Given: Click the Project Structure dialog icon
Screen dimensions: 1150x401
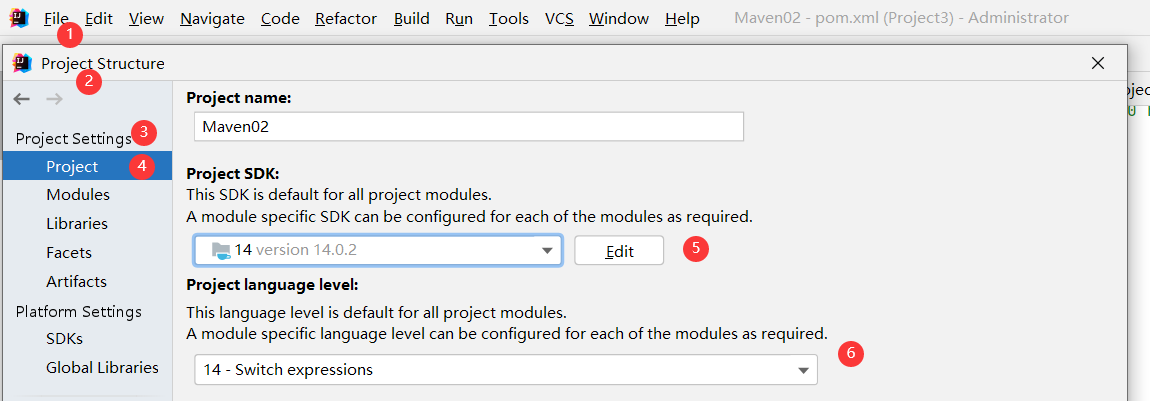Looking at the screenshot, I should 22,63.
